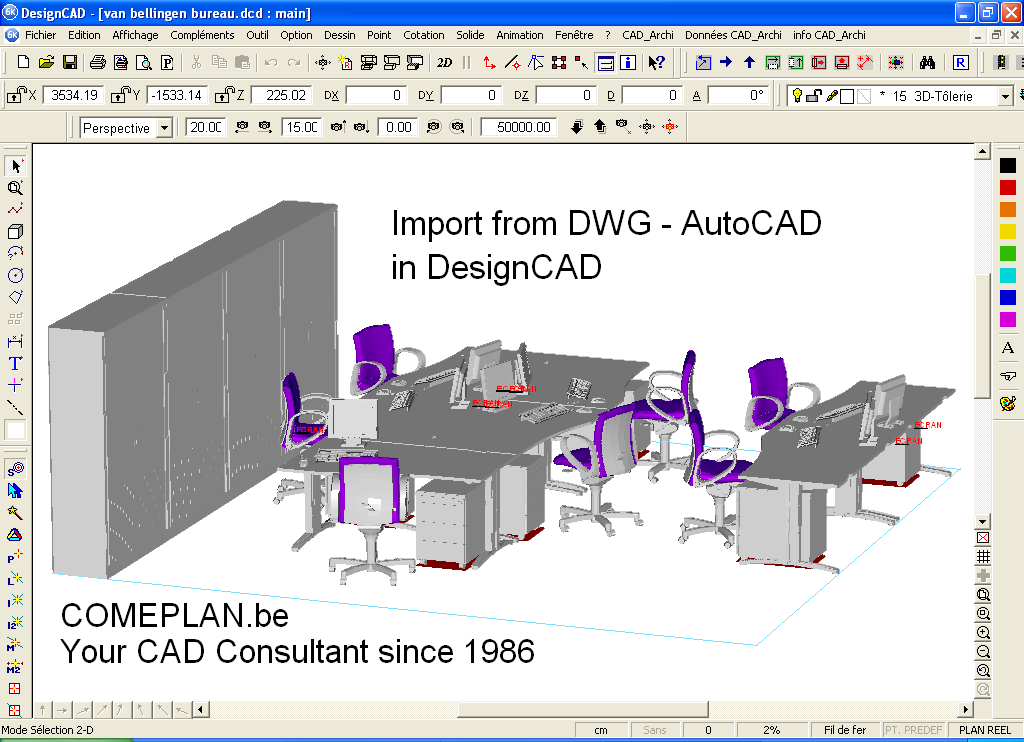Click the Print icon
The image size is (1024, 742).
pyautogui.click(x=98, y=62)
